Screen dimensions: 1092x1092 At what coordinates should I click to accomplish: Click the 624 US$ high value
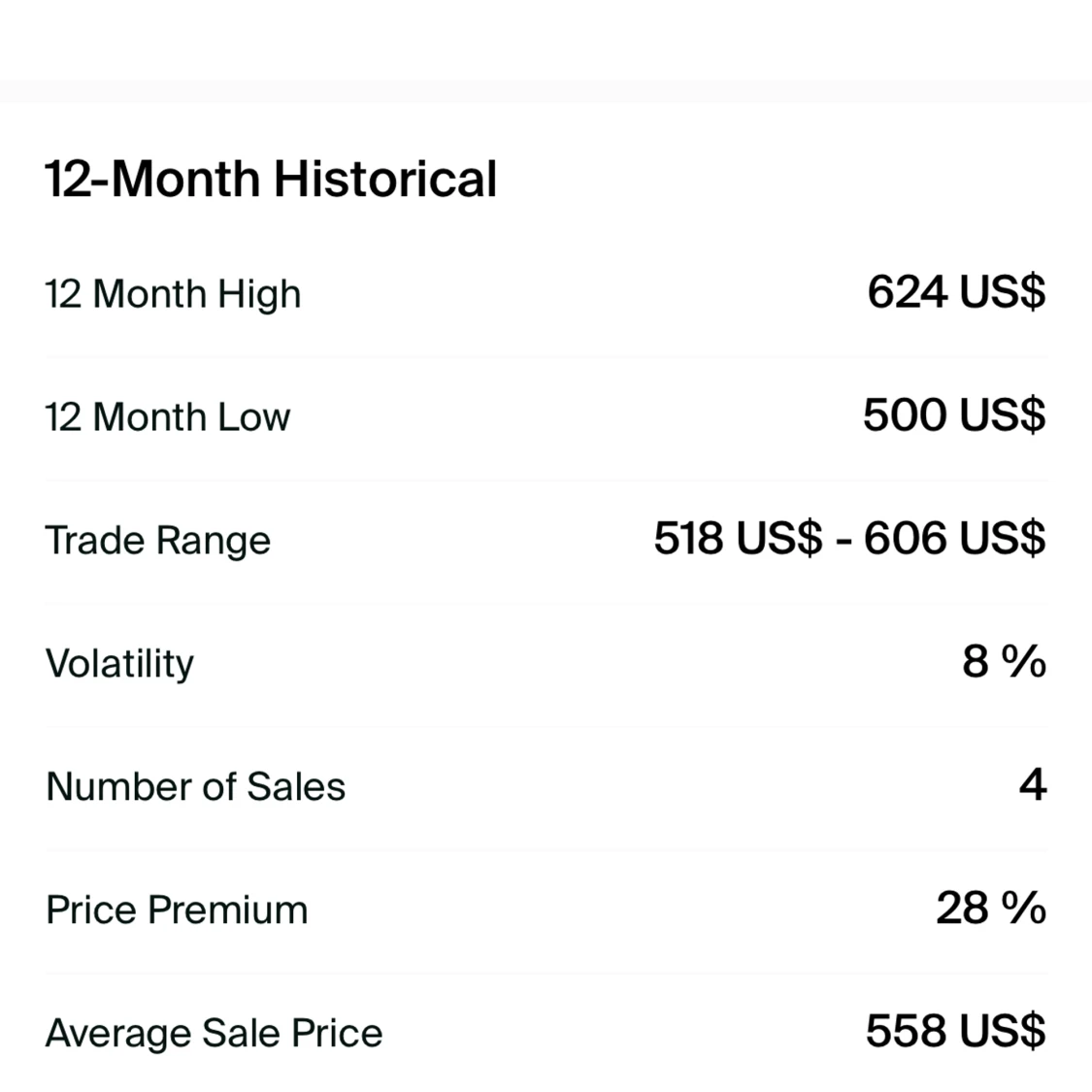pos(956,291)
